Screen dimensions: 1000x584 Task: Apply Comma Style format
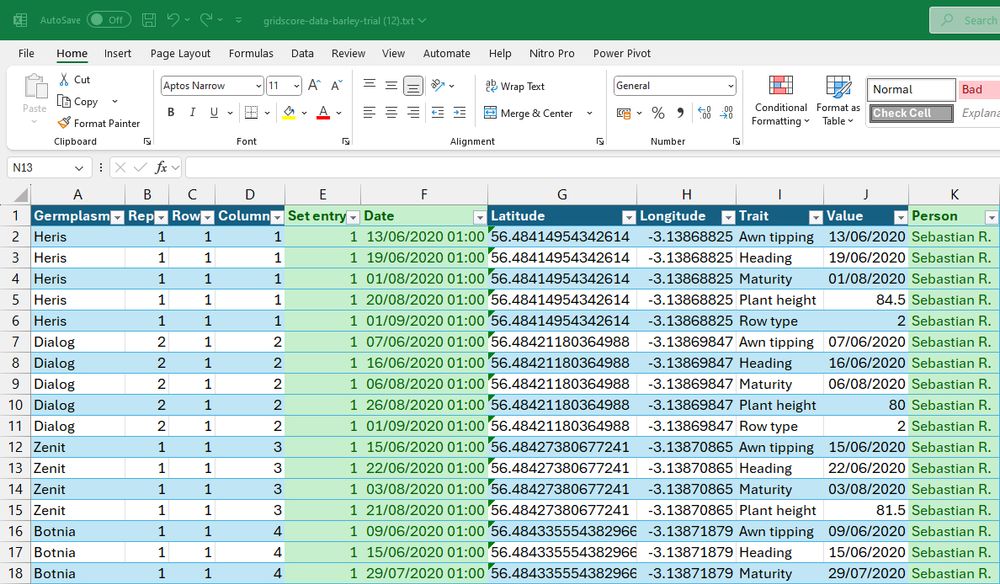click(x=680, y=113)
